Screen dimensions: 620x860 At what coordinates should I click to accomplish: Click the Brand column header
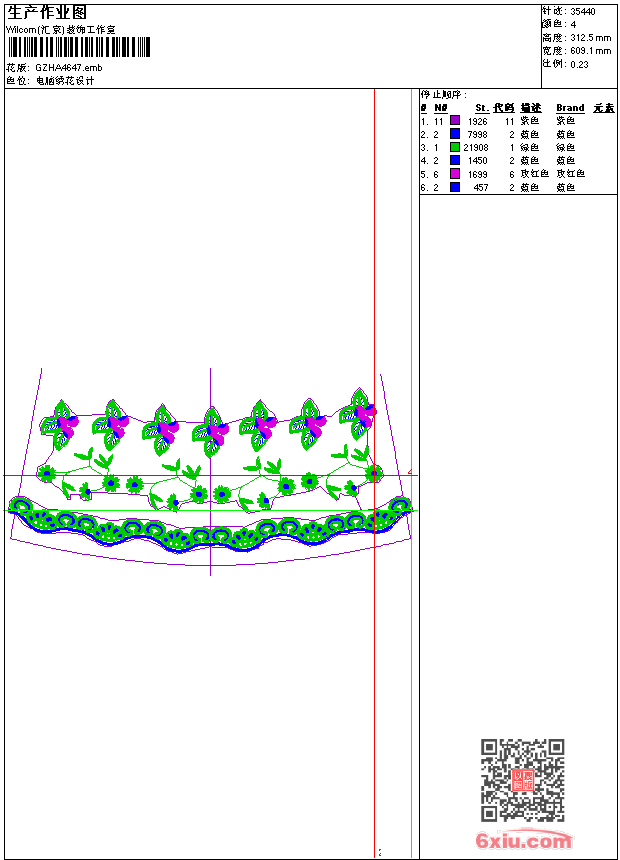coord(570,108)
